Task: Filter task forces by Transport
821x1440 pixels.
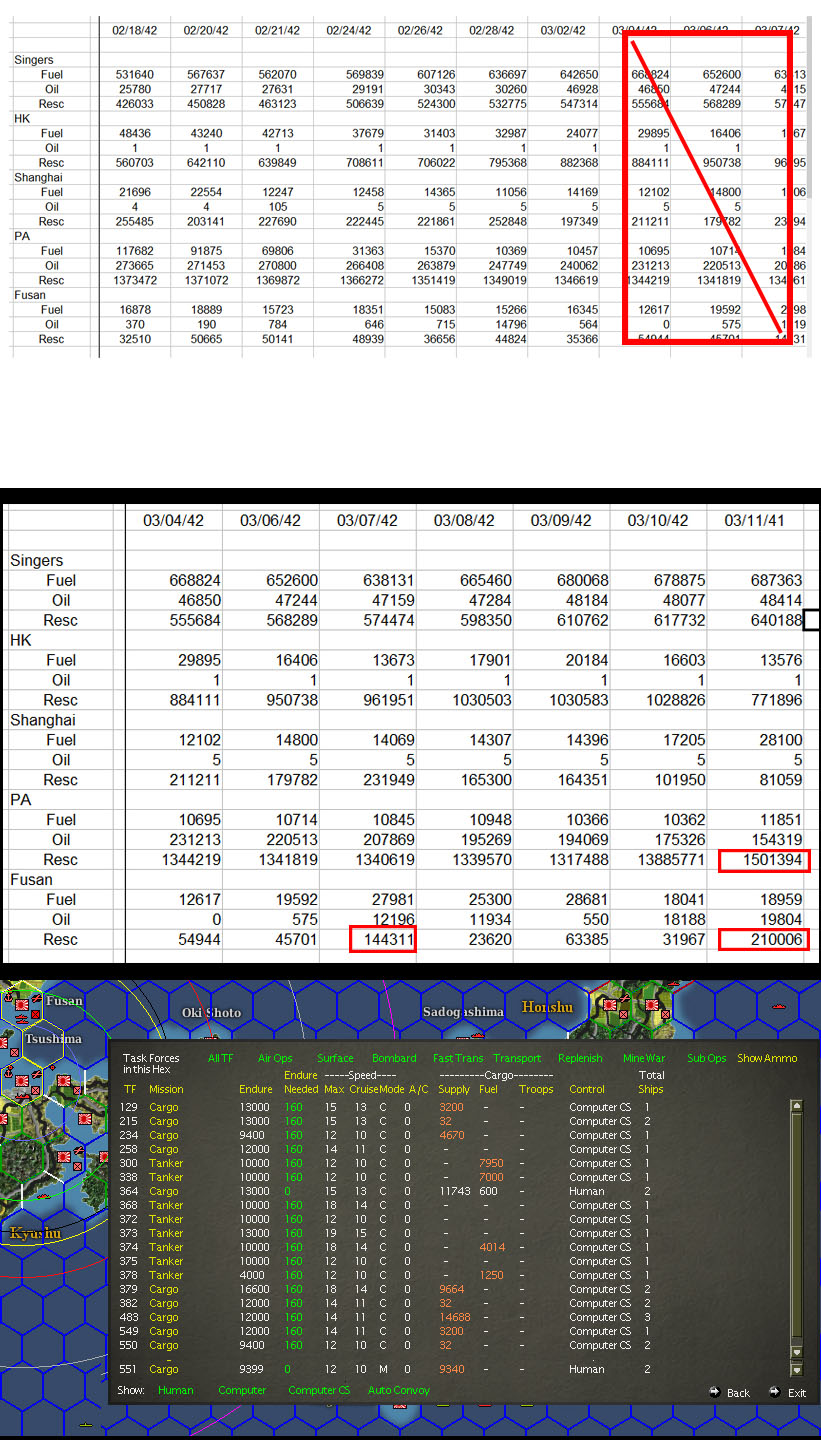Action: pyautogui.click(x=517, y=1058)
